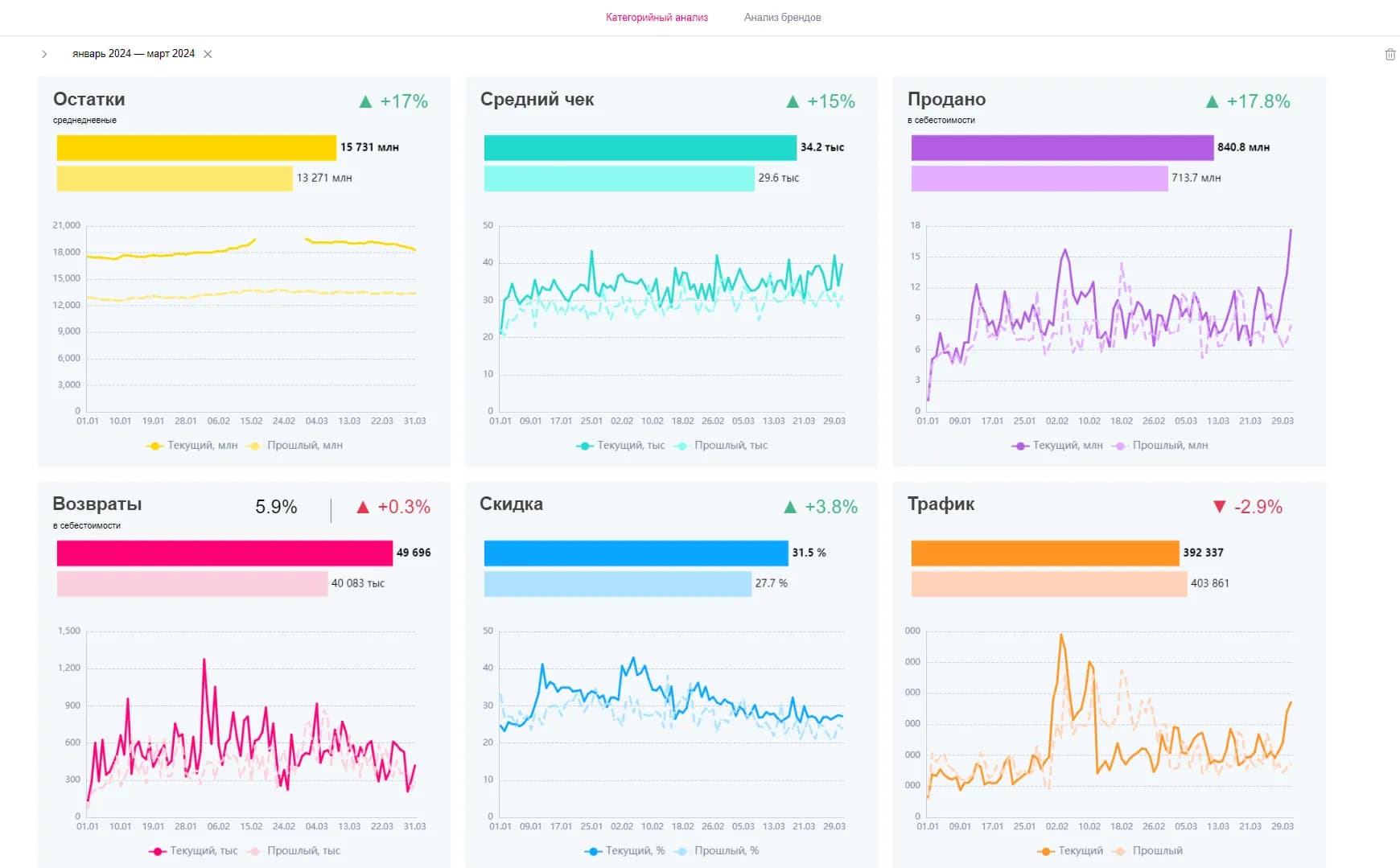Click the yellow 15 731 млн bar
Screen dimensions: 1400x868
pyautogui.click(x=196, y=148)
